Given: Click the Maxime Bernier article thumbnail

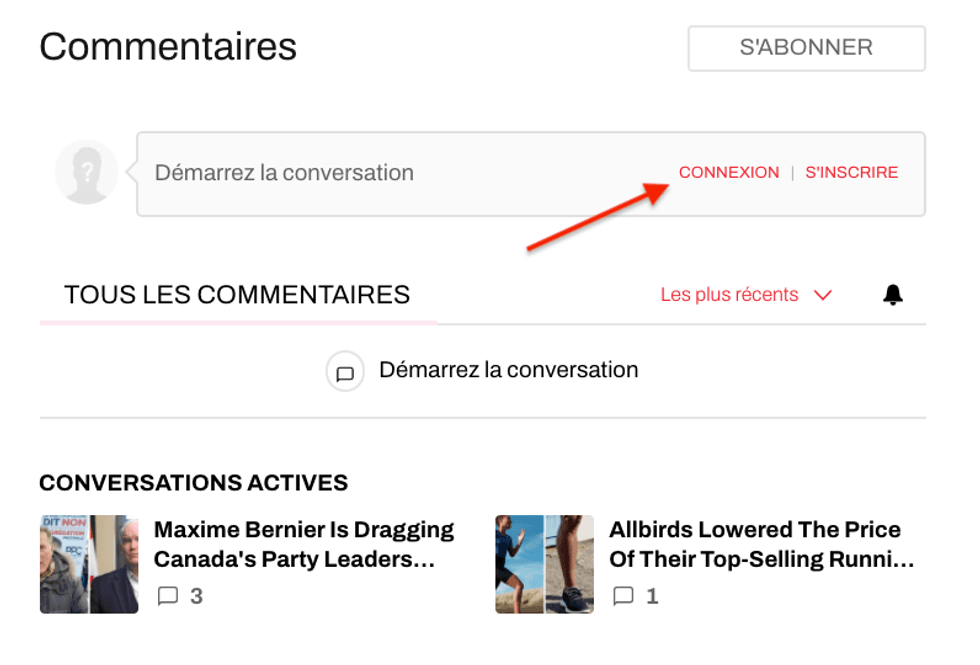Looking at the screenshot, I should [88, 564].
